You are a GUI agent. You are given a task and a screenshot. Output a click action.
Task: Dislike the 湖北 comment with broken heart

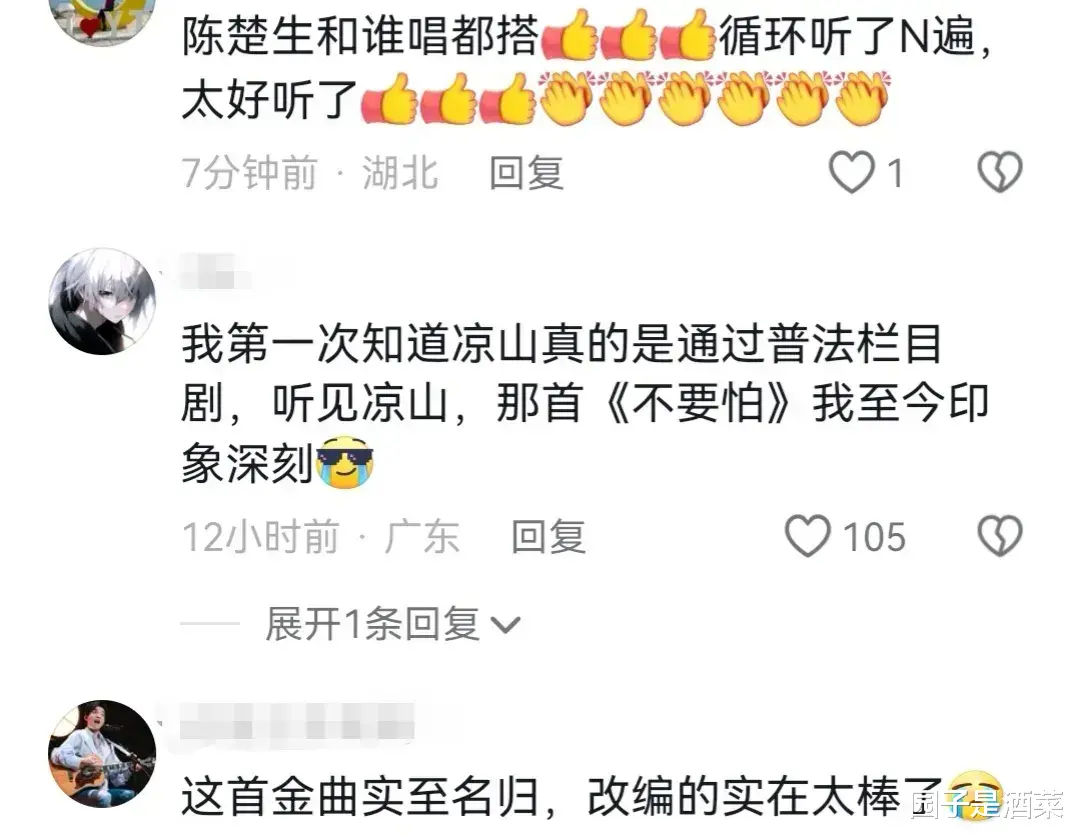pyautogui.click(x=1000, y=172)
